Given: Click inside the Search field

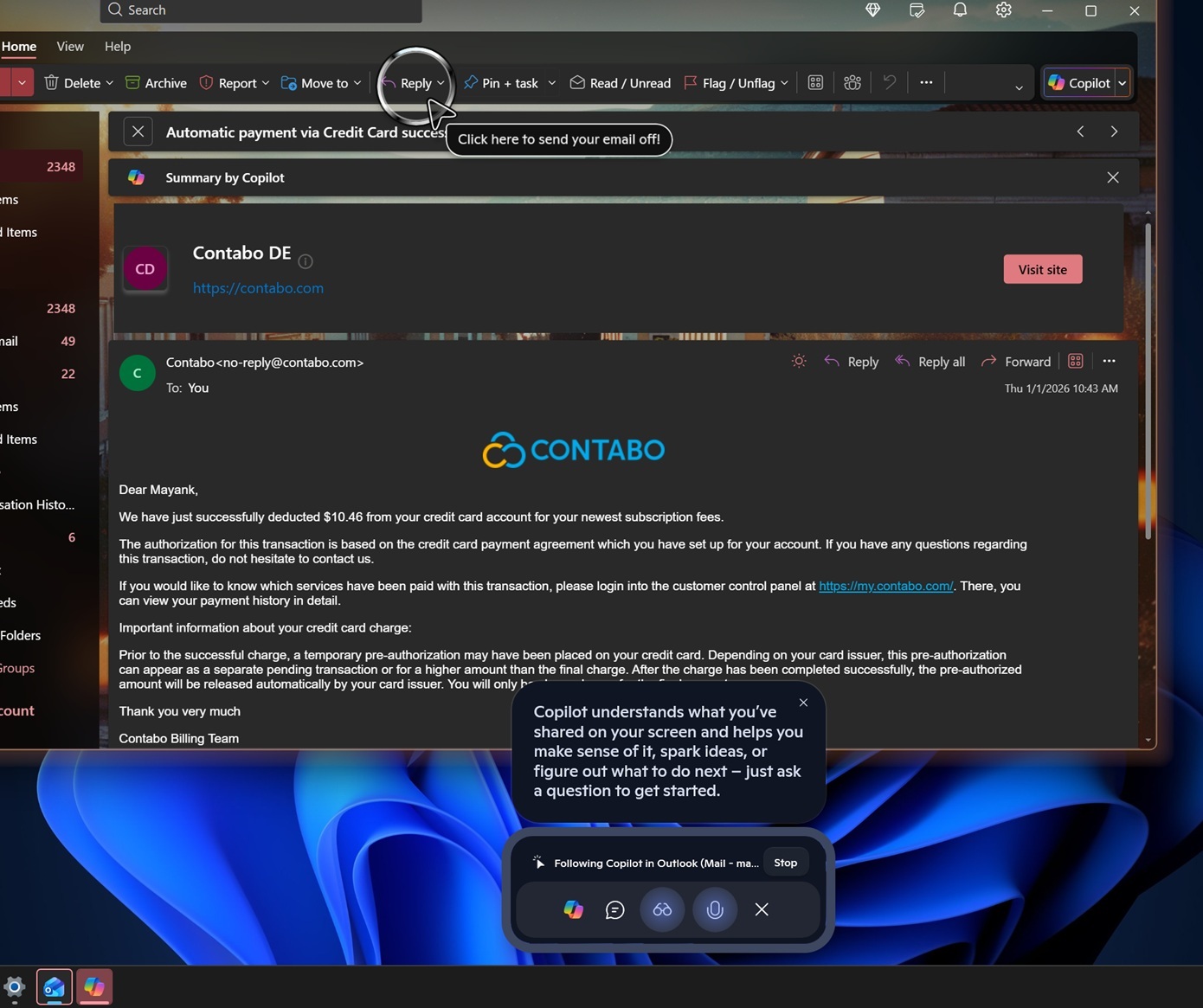Looking at the screenshot, I should tap(260, 10).
